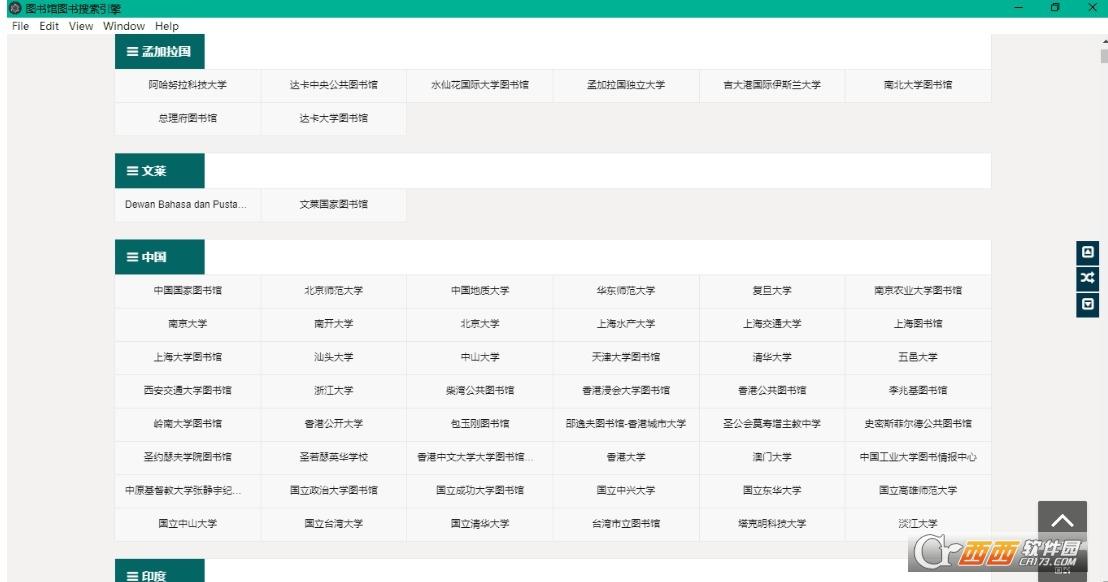The height and width of the screenshot is (582, 1108).
Task: Open 南北大学图书馆 link
Action: [x=918, y=85]
